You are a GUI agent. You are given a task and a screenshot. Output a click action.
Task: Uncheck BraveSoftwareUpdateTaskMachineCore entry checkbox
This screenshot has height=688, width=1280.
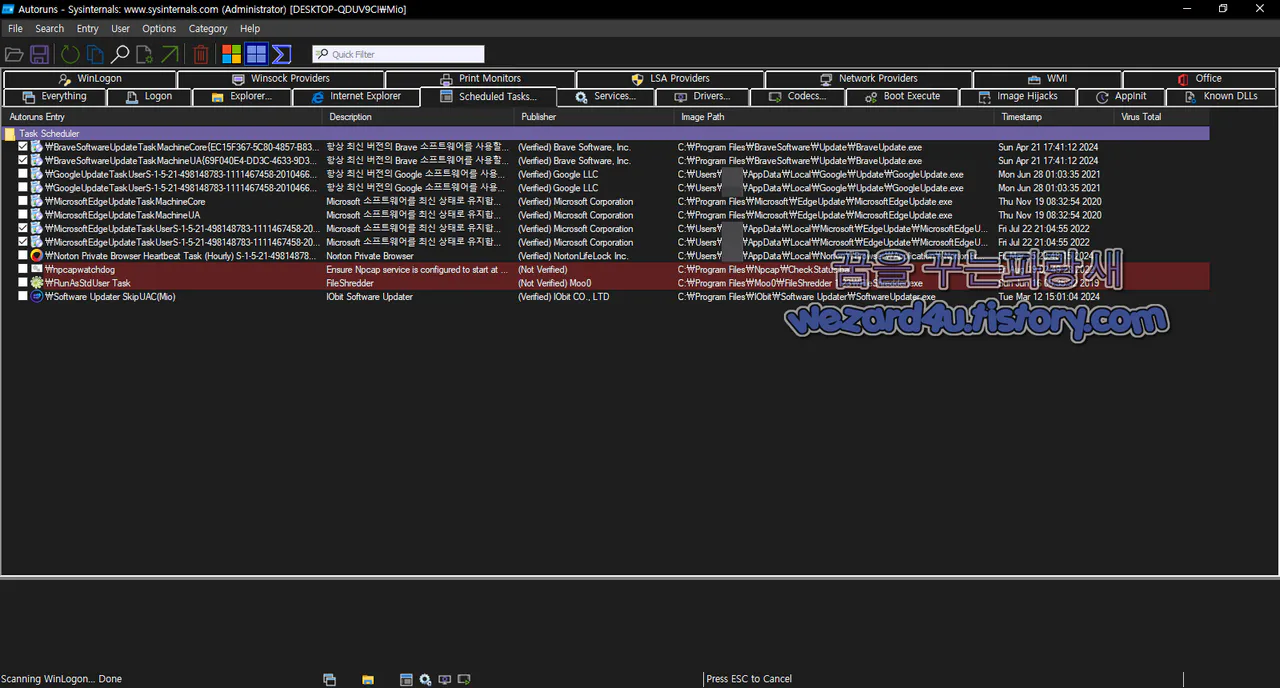click(23, 147)
